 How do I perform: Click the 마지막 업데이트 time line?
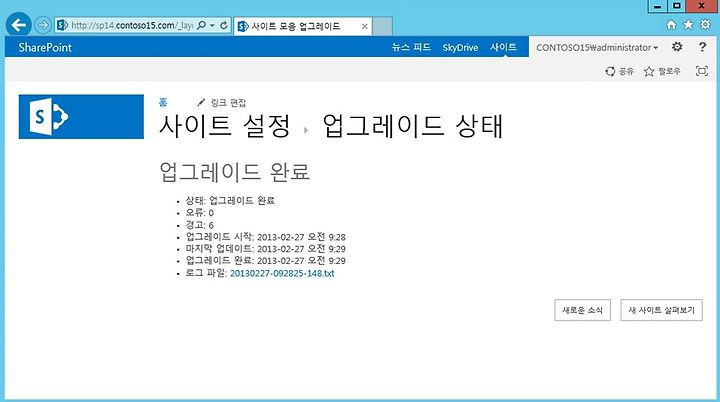pos(265,249)
